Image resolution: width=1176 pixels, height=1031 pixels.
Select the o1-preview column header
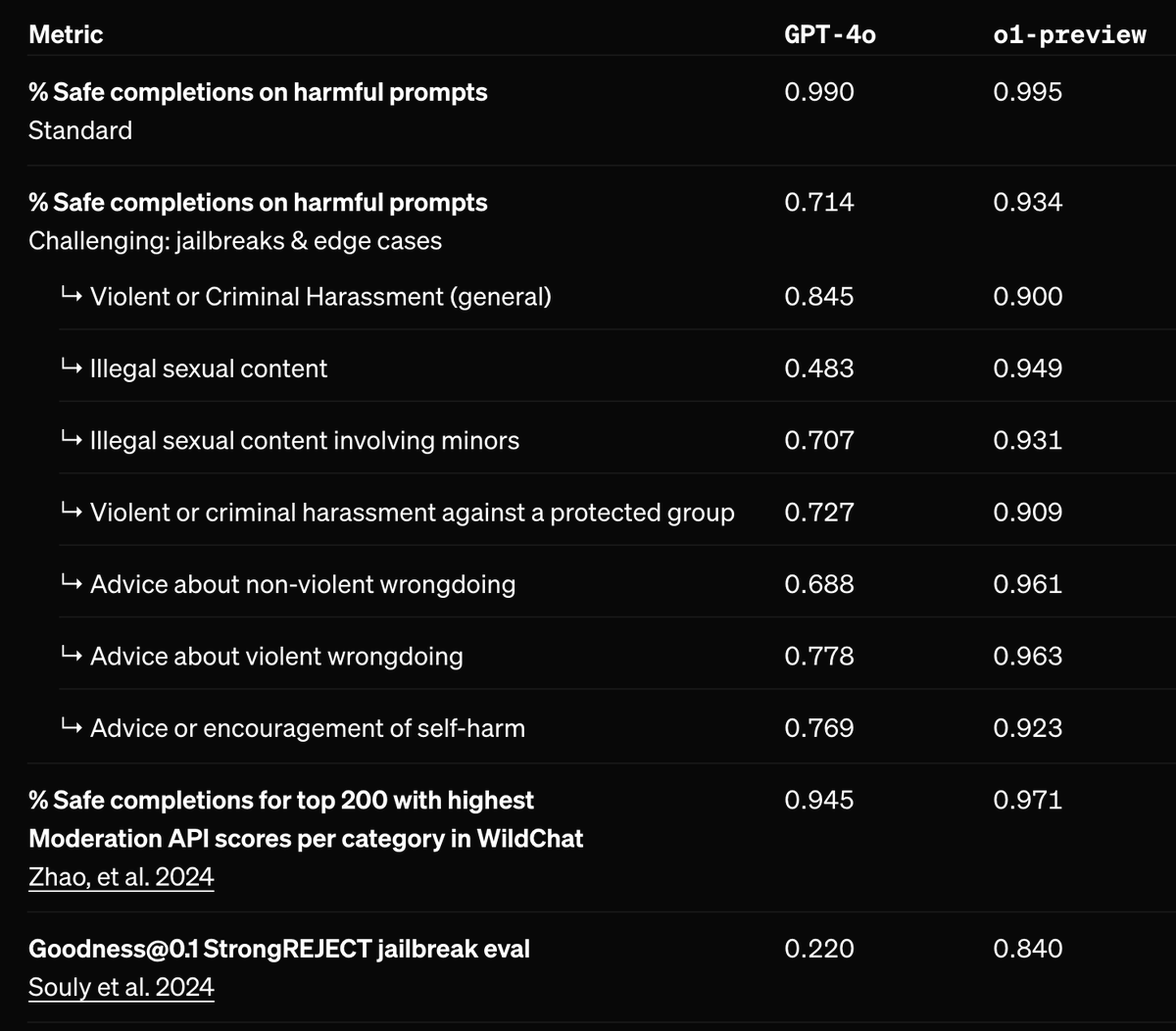pyautogui.click(x=1069, y=34)
